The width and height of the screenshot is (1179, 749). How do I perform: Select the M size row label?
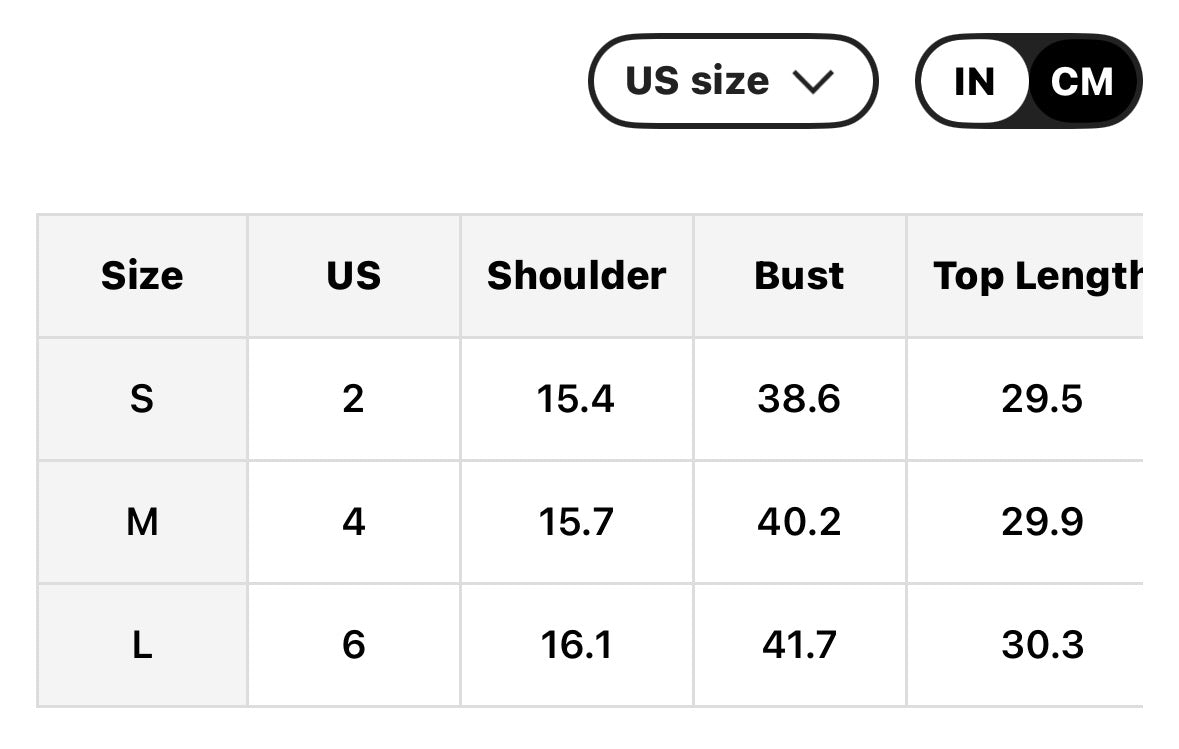point(142,522)
